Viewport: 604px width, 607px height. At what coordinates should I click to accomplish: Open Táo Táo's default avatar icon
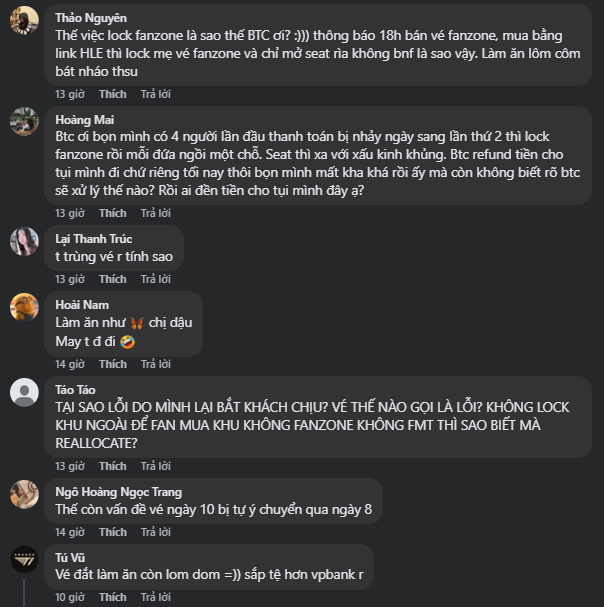(24, 391)
